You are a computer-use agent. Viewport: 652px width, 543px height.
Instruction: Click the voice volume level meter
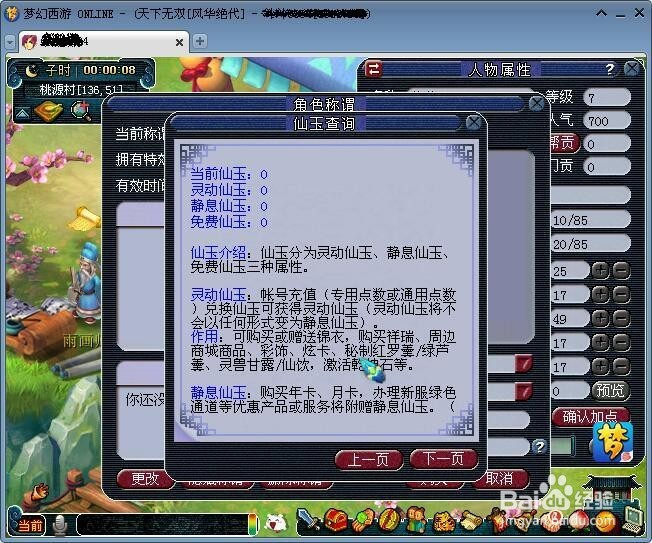pyautogui.click(x=252, y=525)
